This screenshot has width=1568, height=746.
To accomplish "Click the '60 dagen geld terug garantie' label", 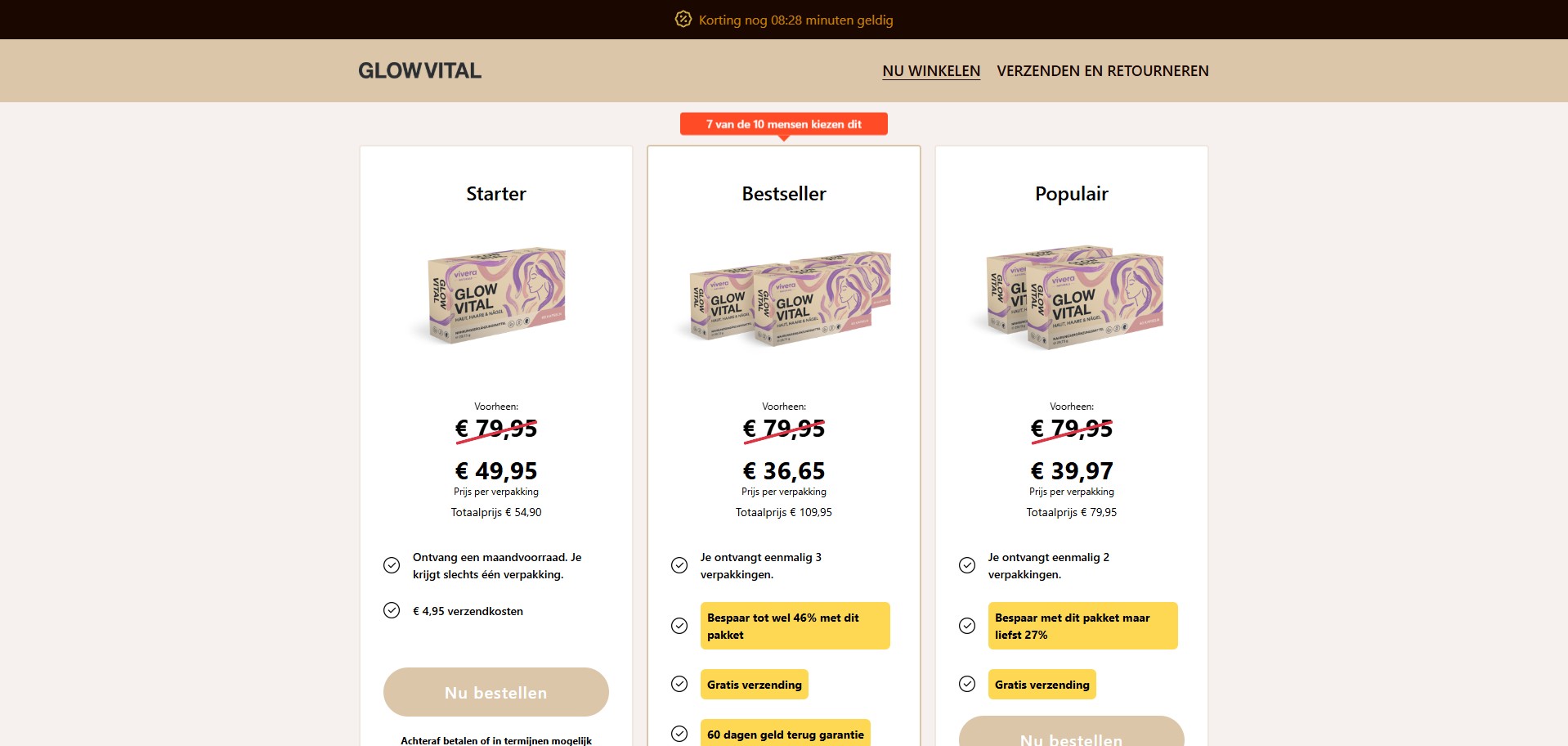I will (x=785, y=734).
